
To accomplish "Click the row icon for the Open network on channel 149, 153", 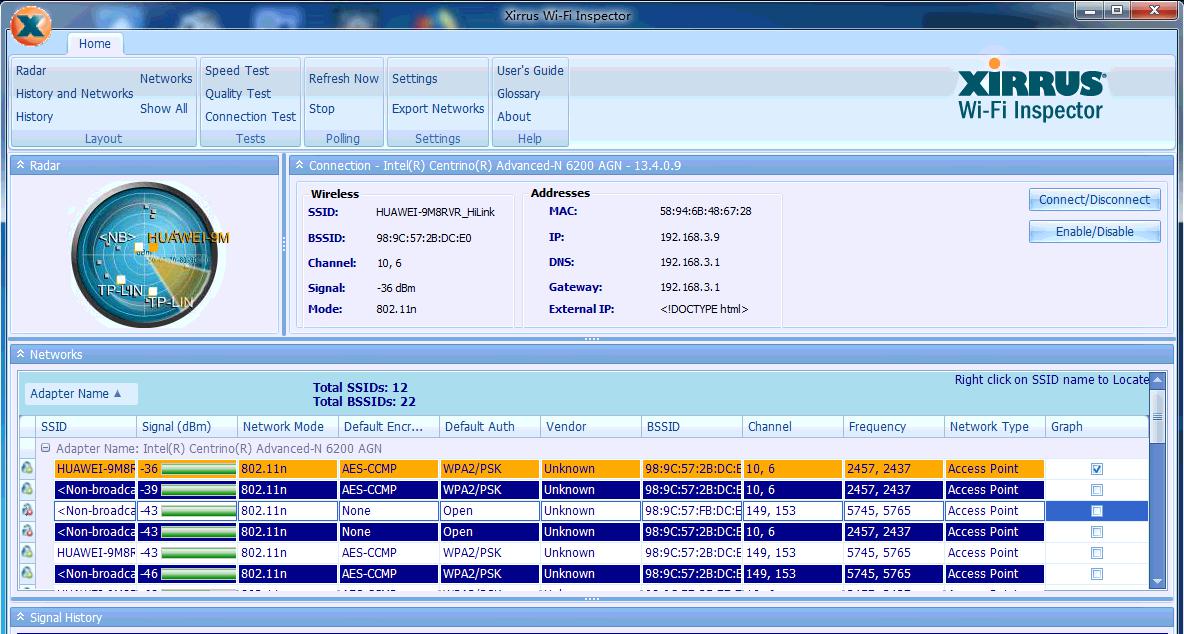I will pos(27,510).
